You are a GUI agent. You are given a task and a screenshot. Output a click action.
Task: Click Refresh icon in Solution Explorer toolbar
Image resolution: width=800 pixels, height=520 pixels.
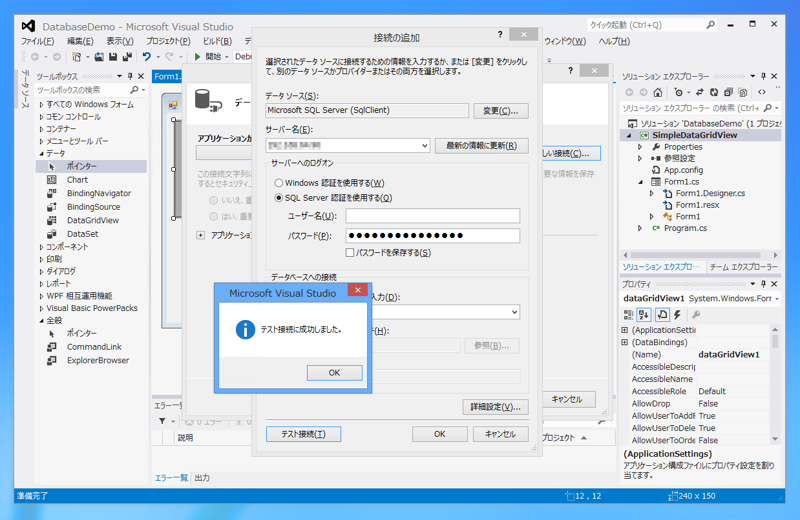714,92
